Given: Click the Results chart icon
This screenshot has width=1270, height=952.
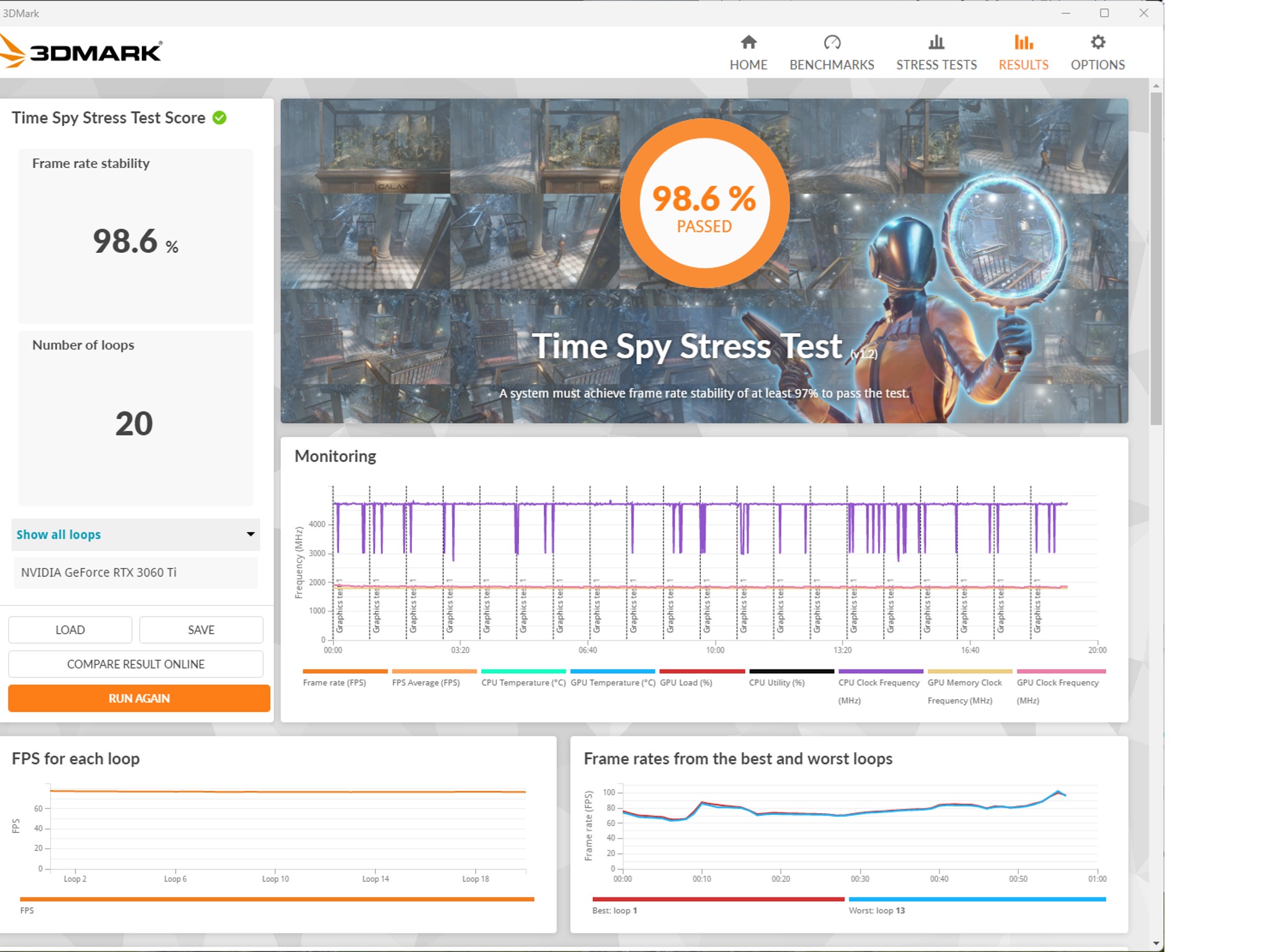Looking at the screenshot, I should tap(1023, 42).
